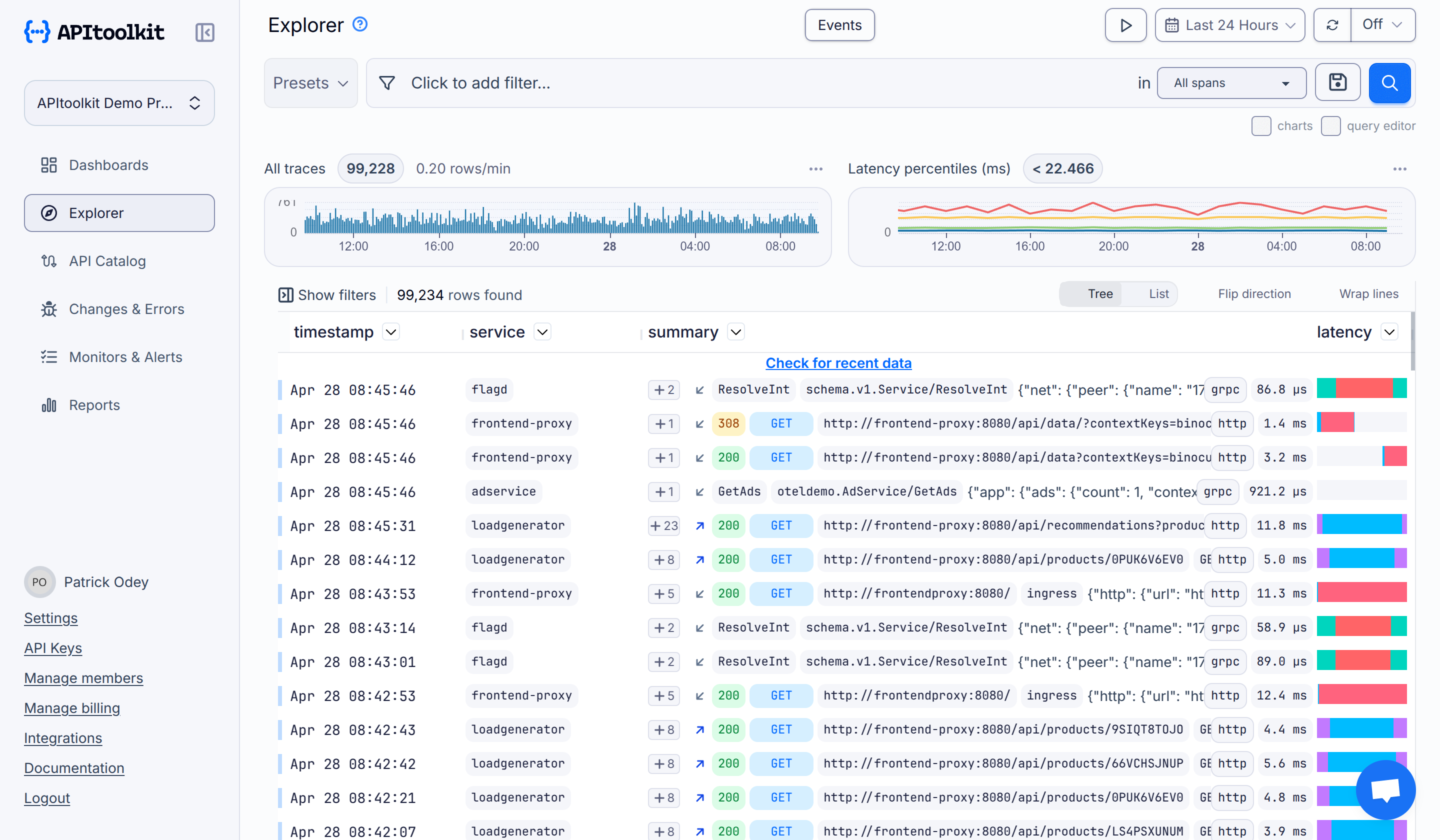The image size is (1440, 840).
Task: Open Changes & Errors page
Action: click(119, 309)
